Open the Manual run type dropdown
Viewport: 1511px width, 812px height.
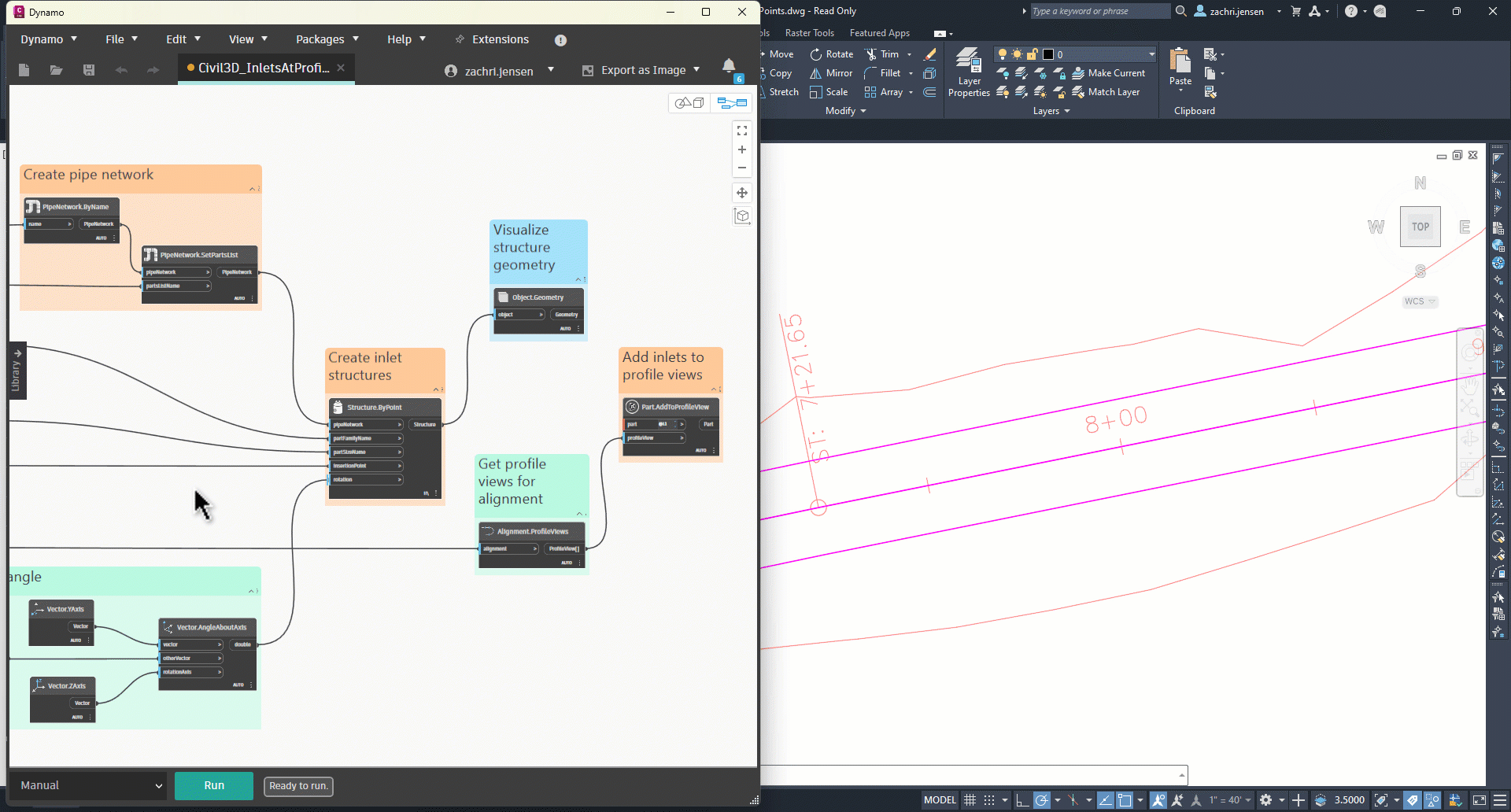click(x=91, y=785)
